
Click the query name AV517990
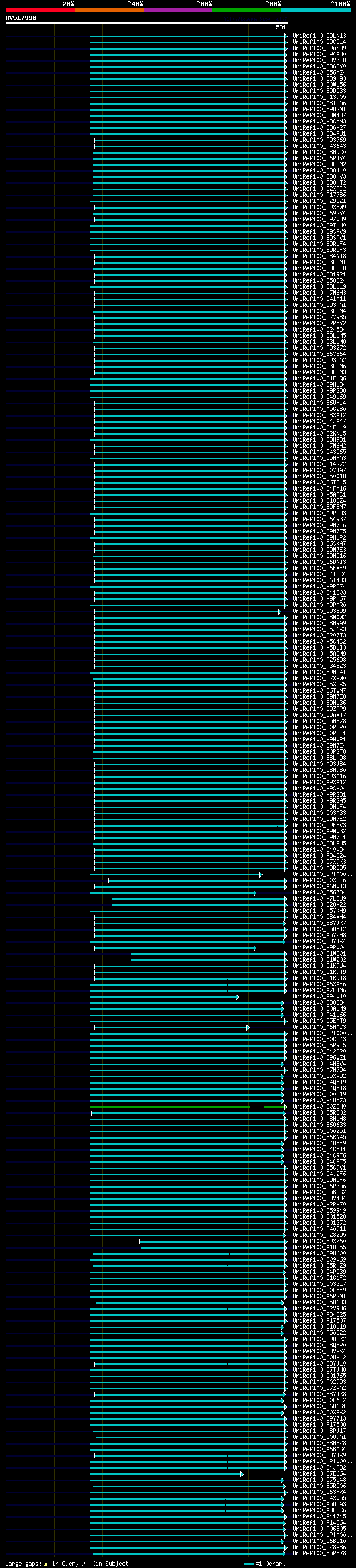point(21,18)
